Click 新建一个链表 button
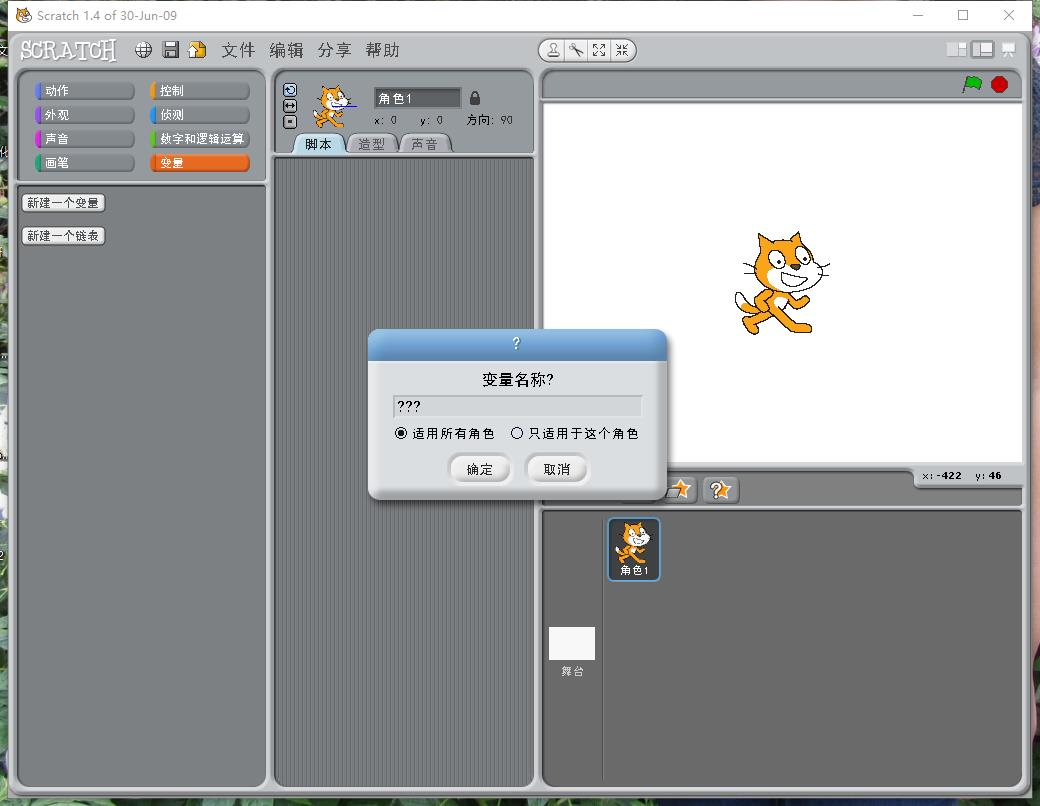1040x806 pixels. click(63, 235)
